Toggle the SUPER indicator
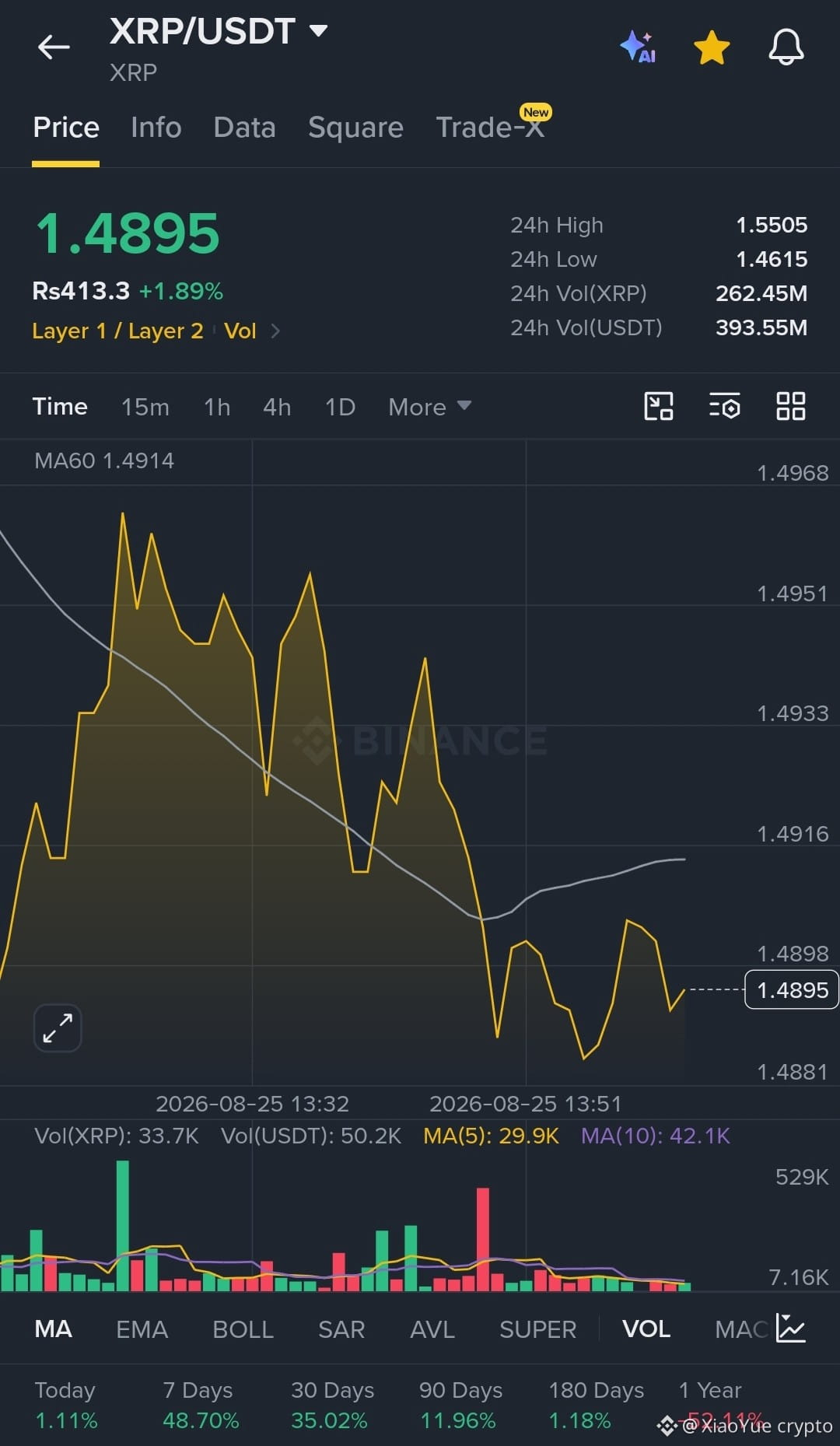Screen dimensions: 840x1446 pos(538,1329)
